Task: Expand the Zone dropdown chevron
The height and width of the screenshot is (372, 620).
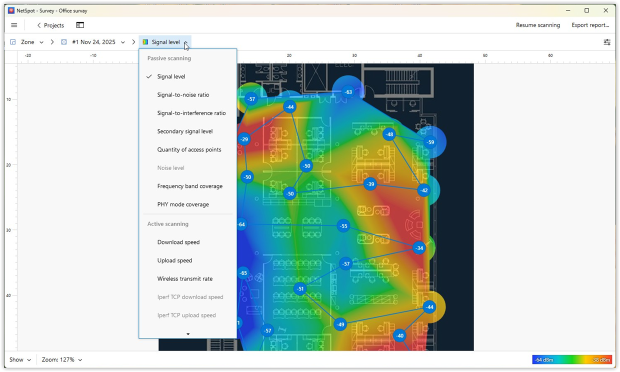Action: 41,42
